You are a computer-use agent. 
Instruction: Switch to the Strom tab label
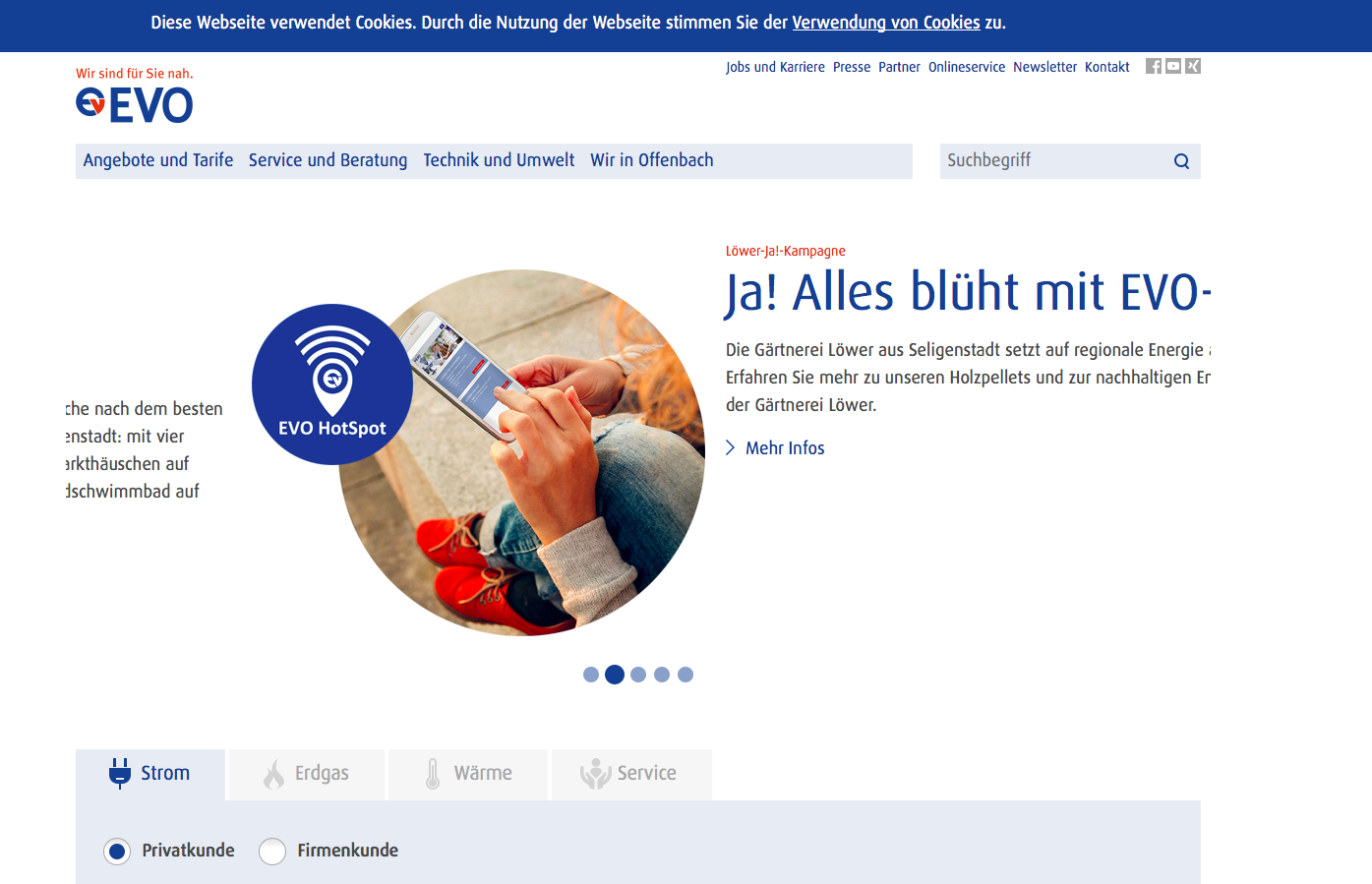pyautogui.click(x=165, y=773)
